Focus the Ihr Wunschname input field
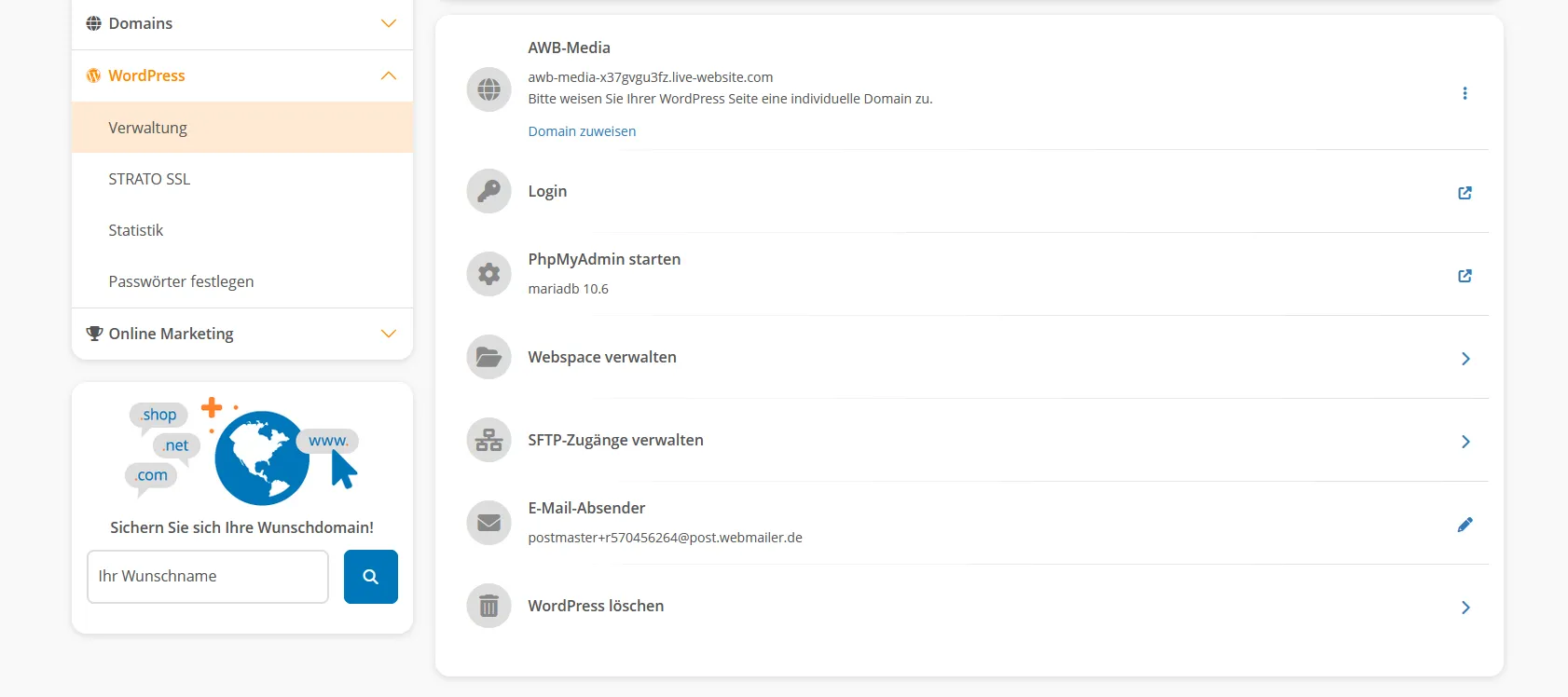1568x697 pixels. pyautogui.click(x=208, y=577)
